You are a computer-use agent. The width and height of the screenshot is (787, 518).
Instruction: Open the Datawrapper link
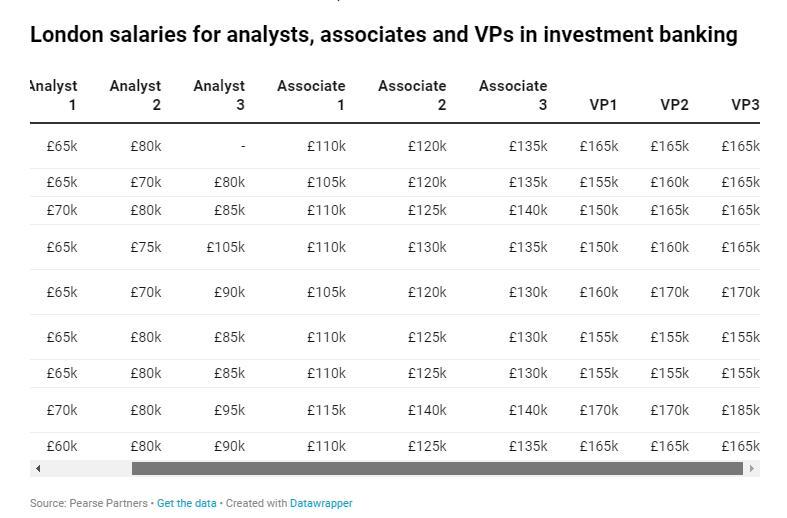[321, 503]
